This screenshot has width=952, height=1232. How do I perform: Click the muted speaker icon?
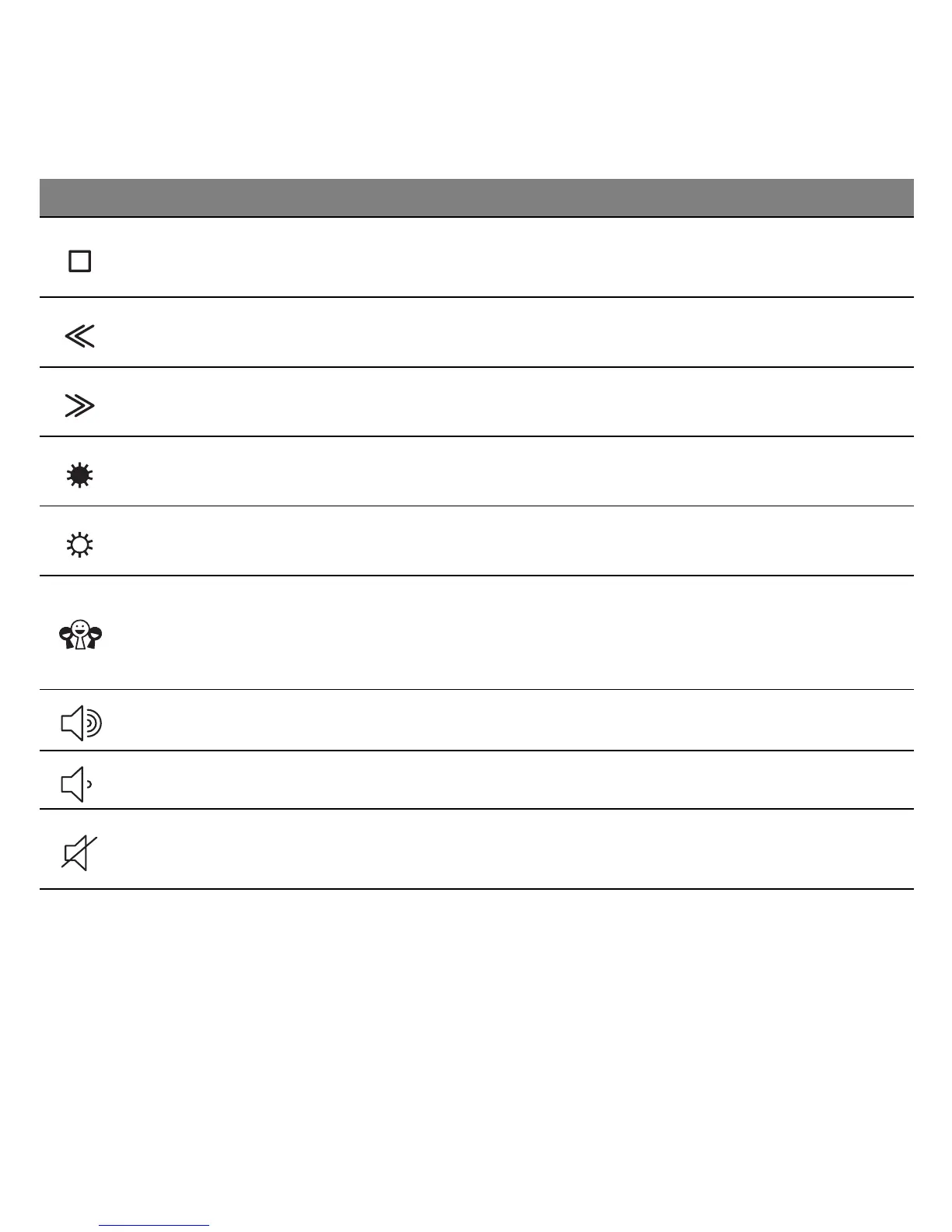pyautogui.click(x=79, y=853)
